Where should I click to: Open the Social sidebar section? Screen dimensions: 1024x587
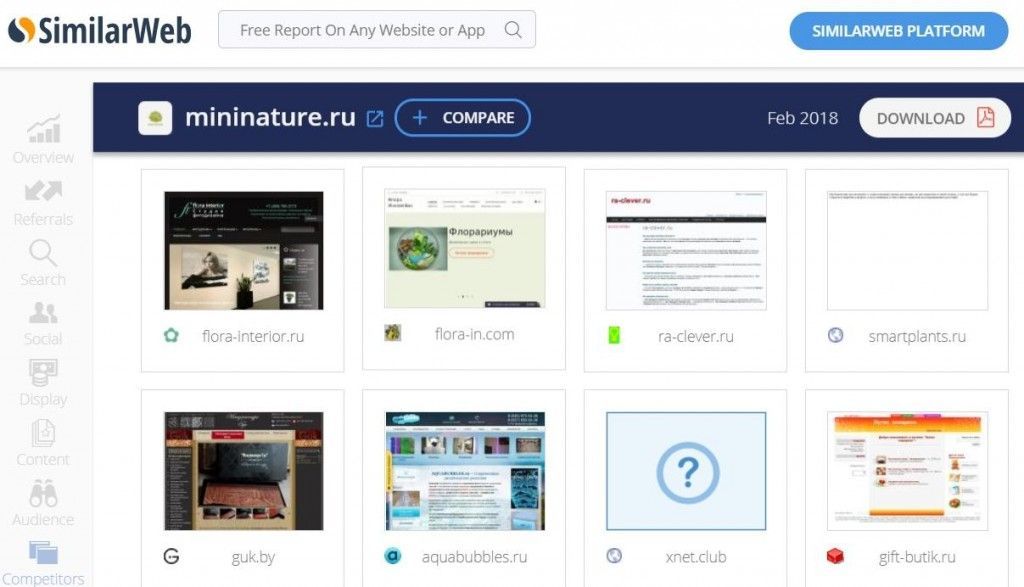click(43, 322)
